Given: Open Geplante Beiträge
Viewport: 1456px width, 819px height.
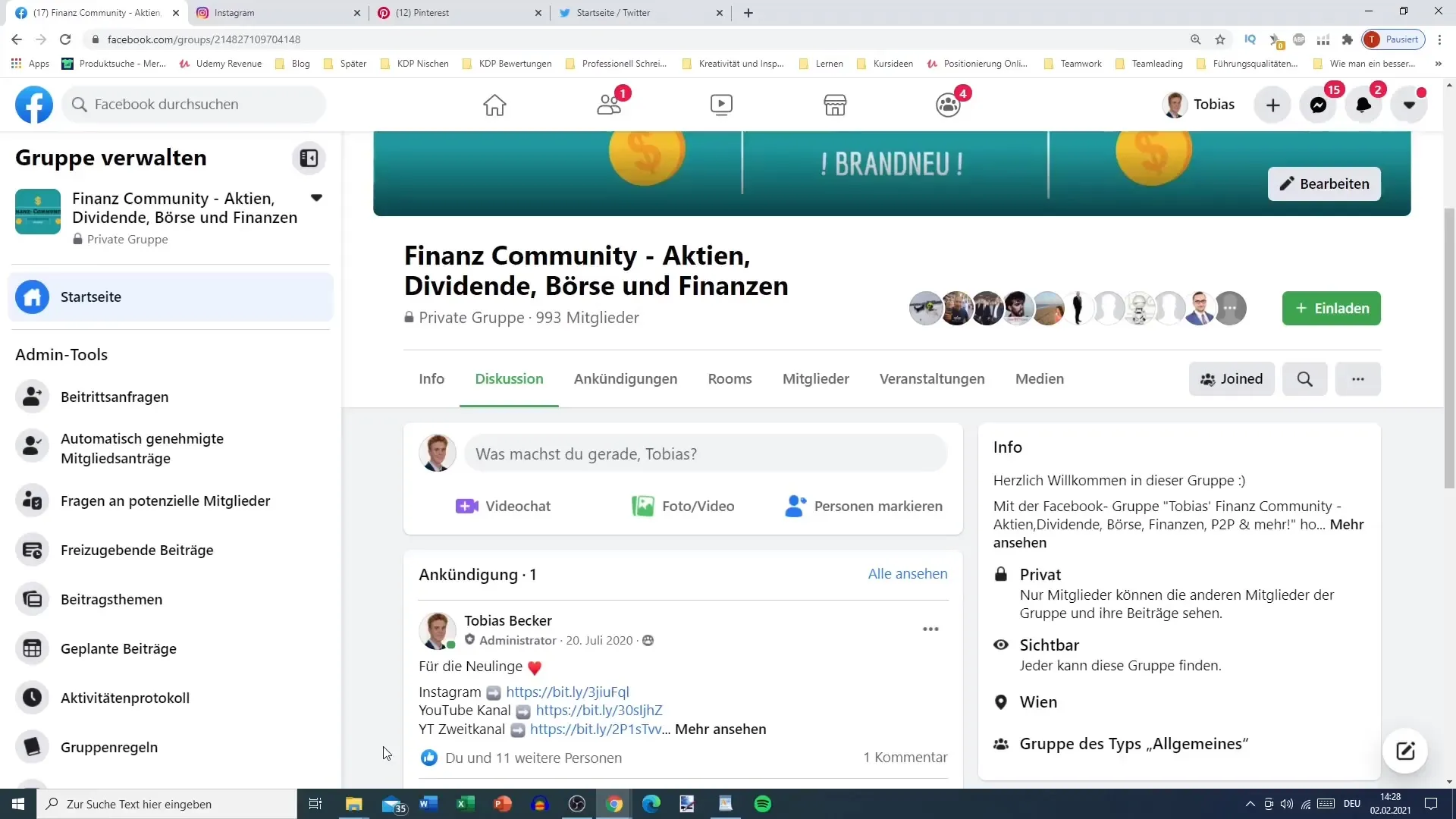Looking at the screenshot, I should point(171,648).
